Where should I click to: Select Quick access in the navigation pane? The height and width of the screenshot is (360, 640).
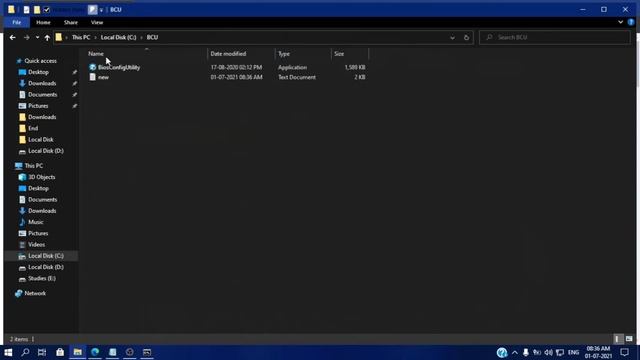(x=40, y=61)
